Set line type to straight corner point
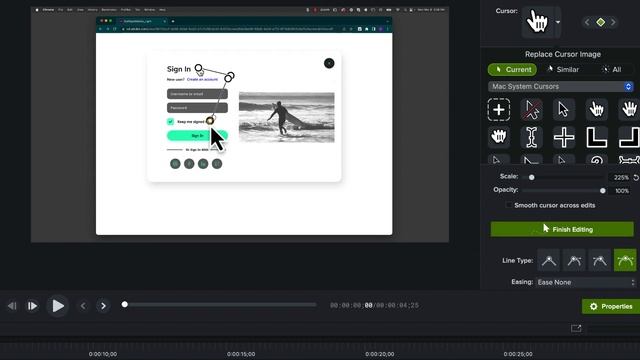Viewport: 640px width, 360px height. pos(549,260)
